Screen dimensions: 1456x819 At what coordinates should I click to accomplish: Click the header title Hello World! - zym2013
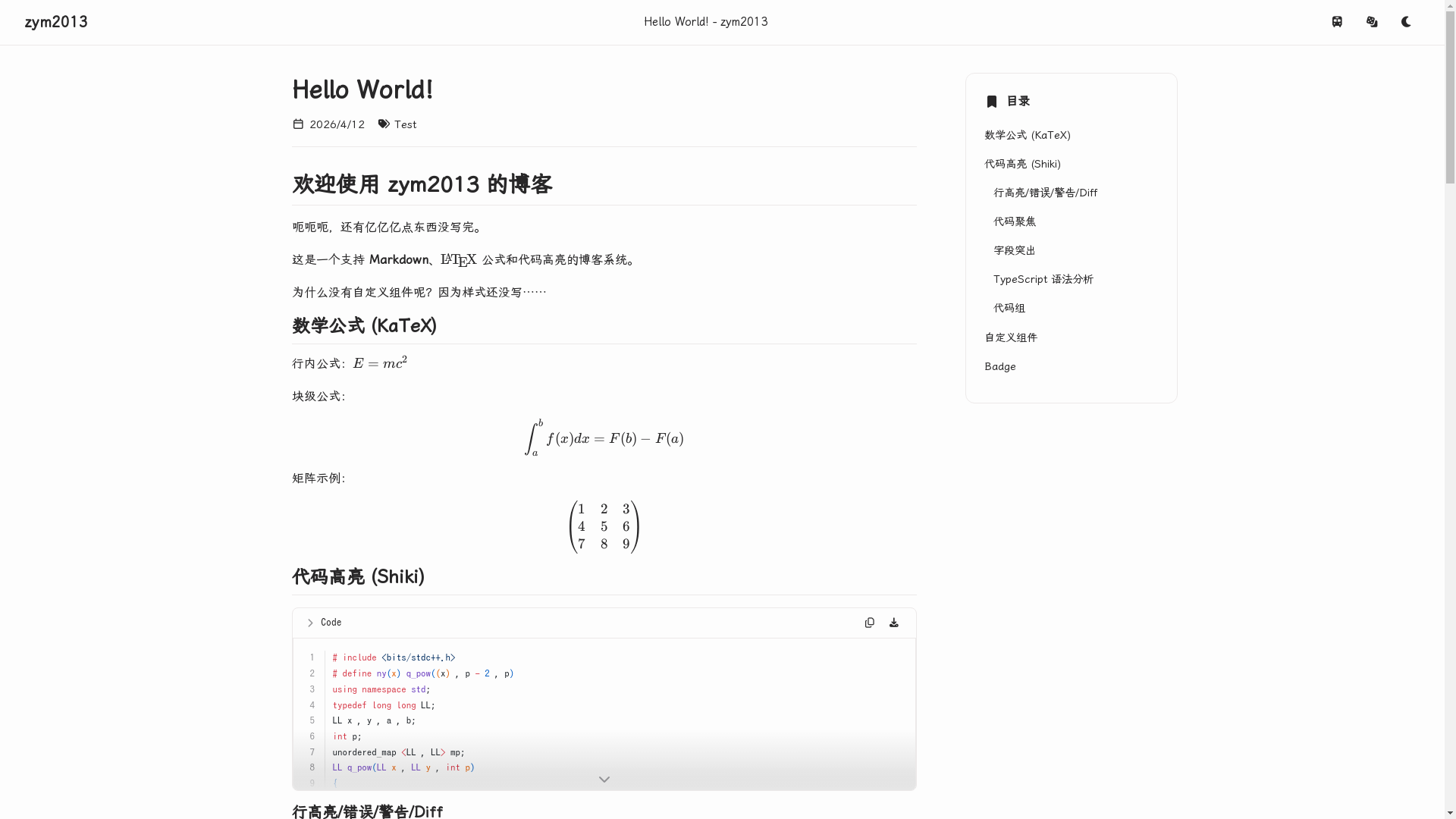click(706, 22)
